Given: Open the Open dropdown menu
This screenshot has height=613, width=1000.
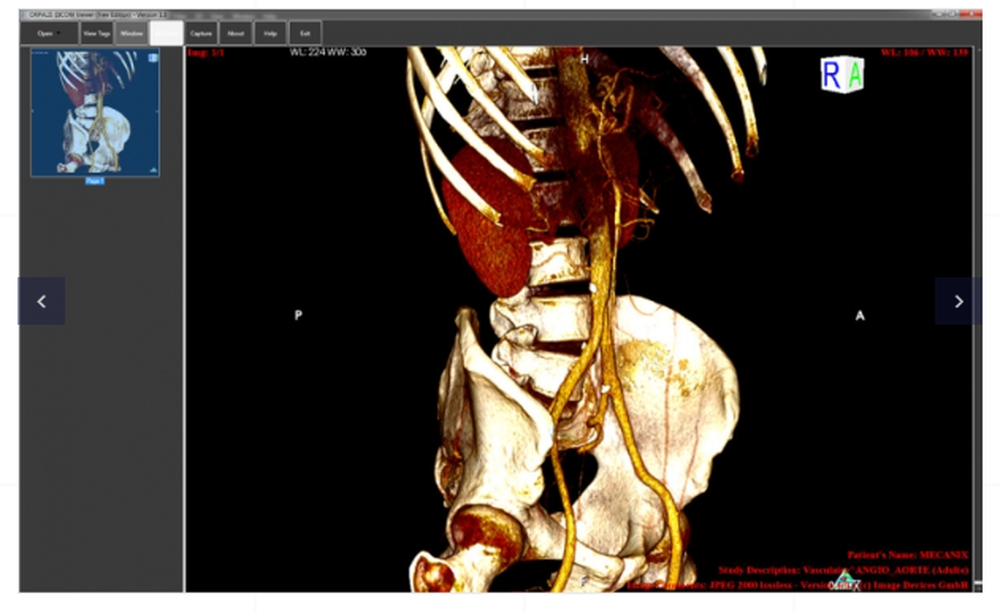Looking at the screenshot, I should [46, 33].
